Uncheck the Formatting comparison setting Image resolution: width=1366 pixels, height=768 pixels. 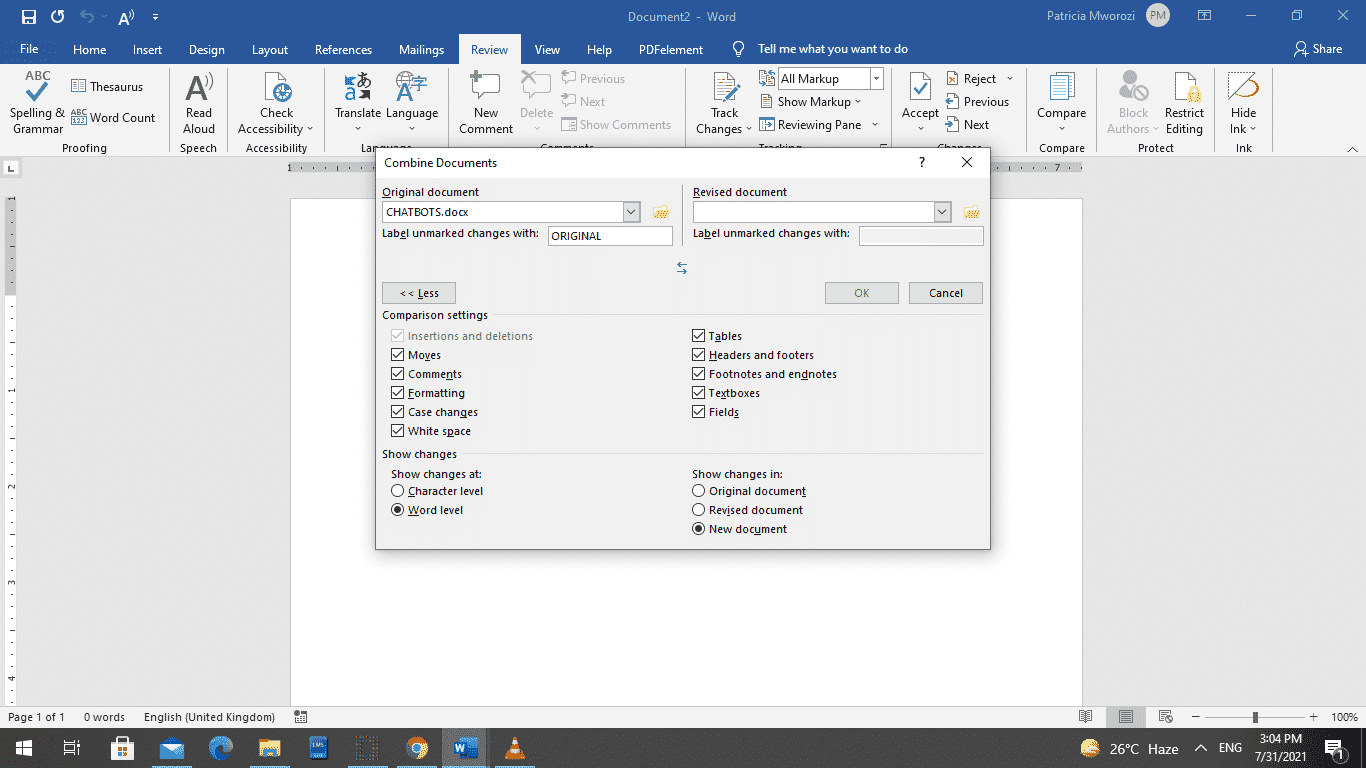click(398, 392)
